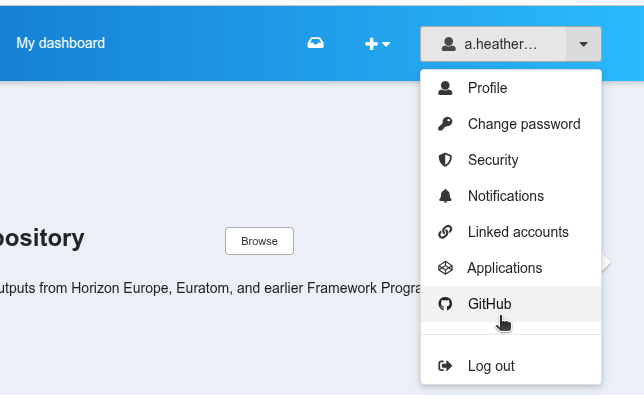Image resolution: width=644 pixels, height=409 pixels.
Task: Open the inbox tray icon
Action: point(315,44)
